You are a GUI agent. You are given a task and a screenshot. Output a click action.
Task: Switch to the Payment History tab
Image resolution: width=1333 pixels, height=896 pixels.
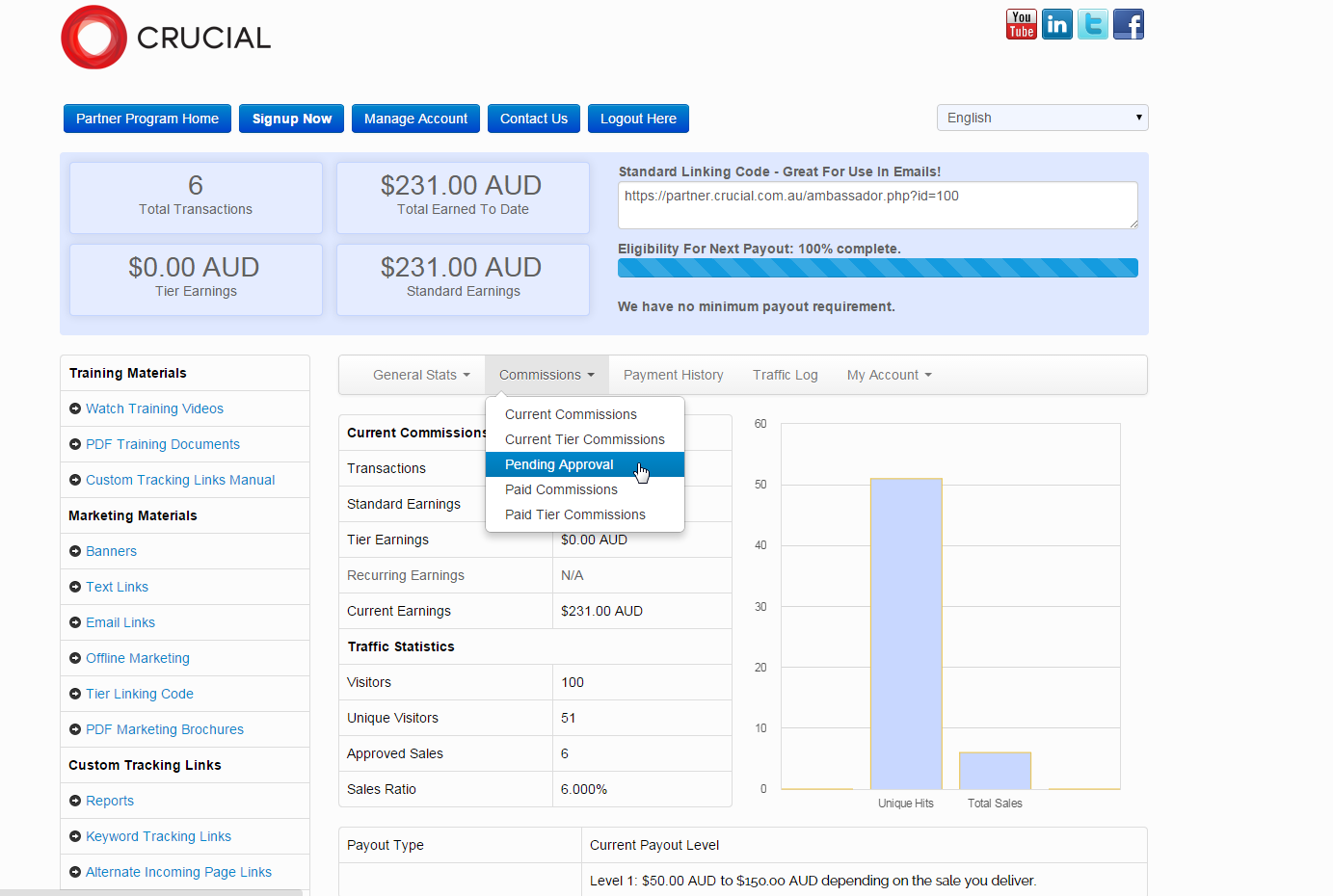pyautogui.click(x=673, y=375)
